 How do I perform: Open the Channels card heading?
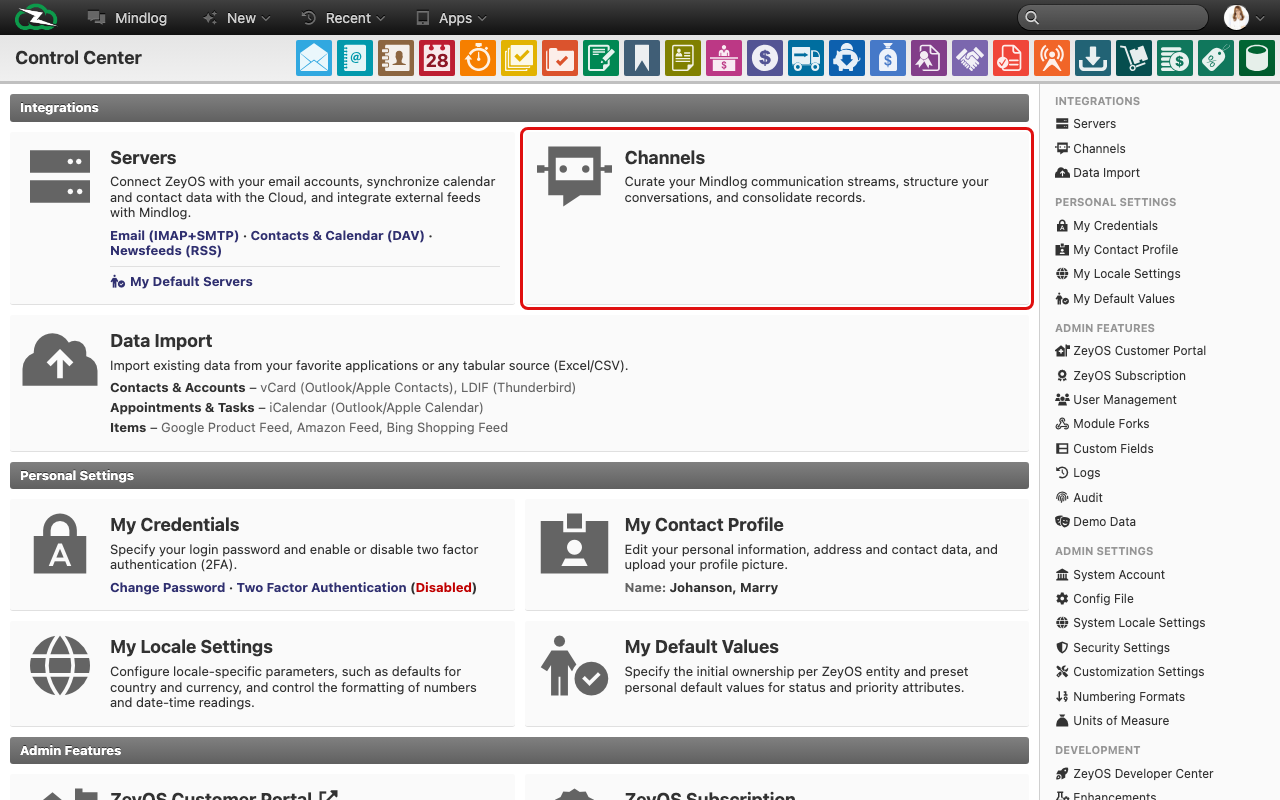(x=664, y=157)
